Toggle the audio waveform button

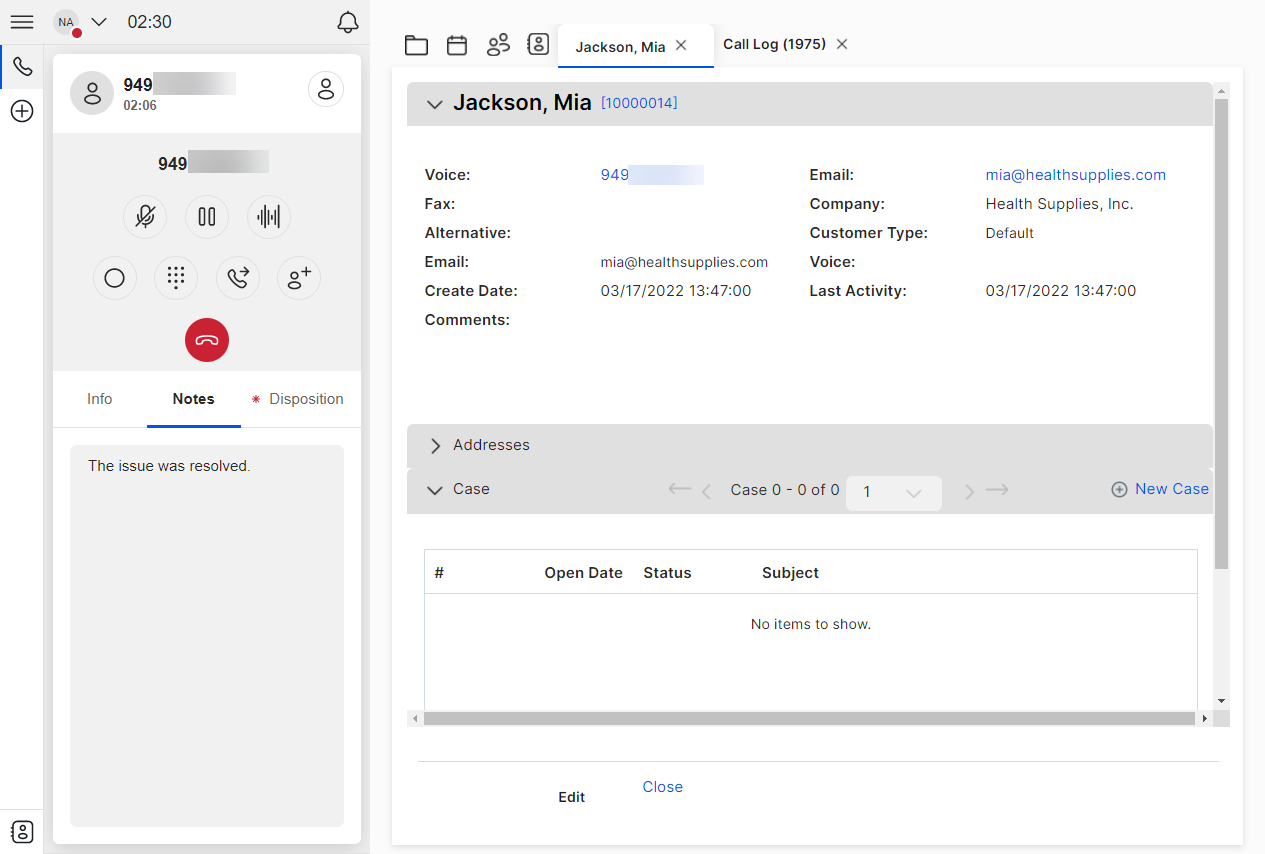point(269,217)
